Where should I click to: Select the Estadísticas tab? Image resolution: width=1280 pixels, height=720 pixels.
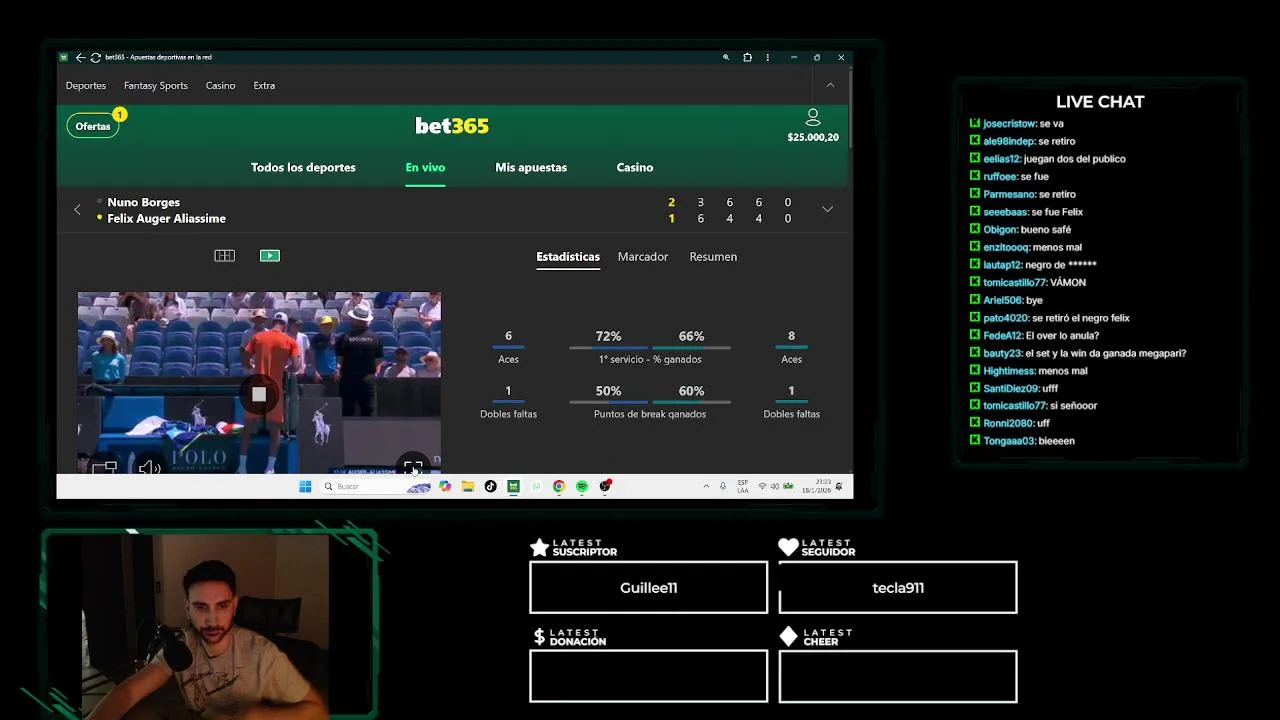click(x=568, y=257)
